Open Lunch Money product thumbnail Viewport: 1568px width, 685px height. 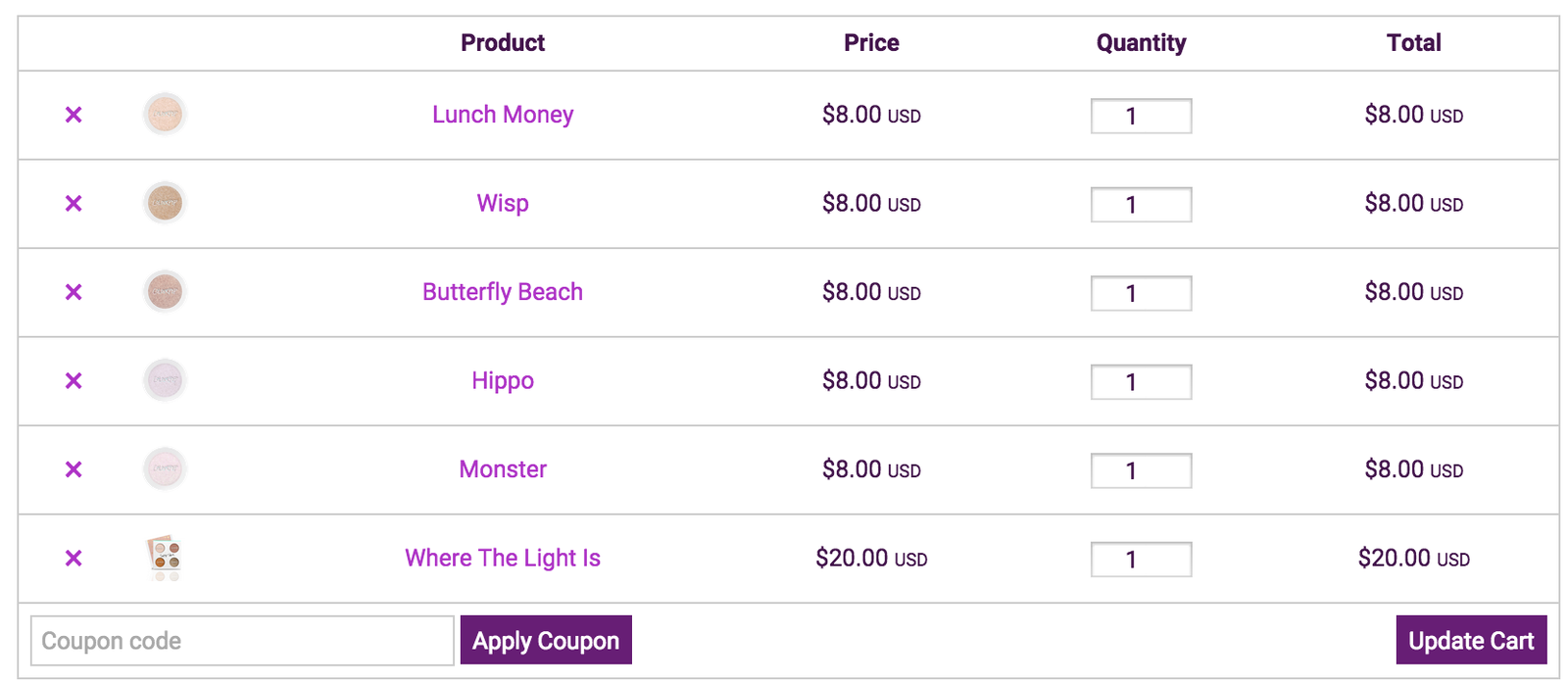pos(165,115)
